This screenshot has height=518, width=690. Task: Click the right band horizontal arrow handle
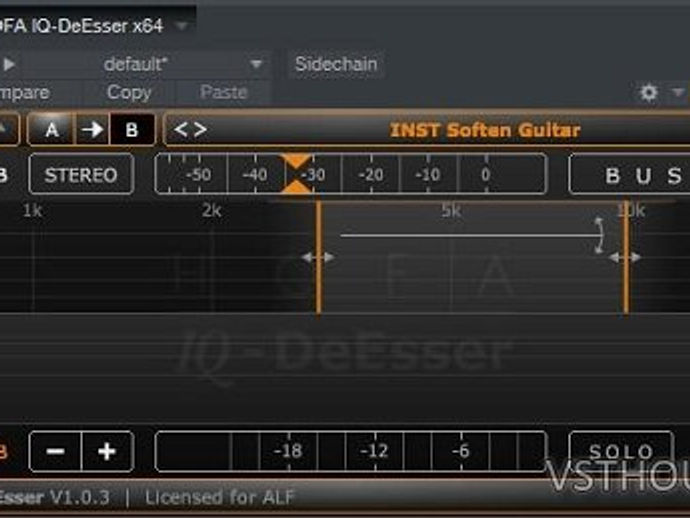[x=625, y=257]
